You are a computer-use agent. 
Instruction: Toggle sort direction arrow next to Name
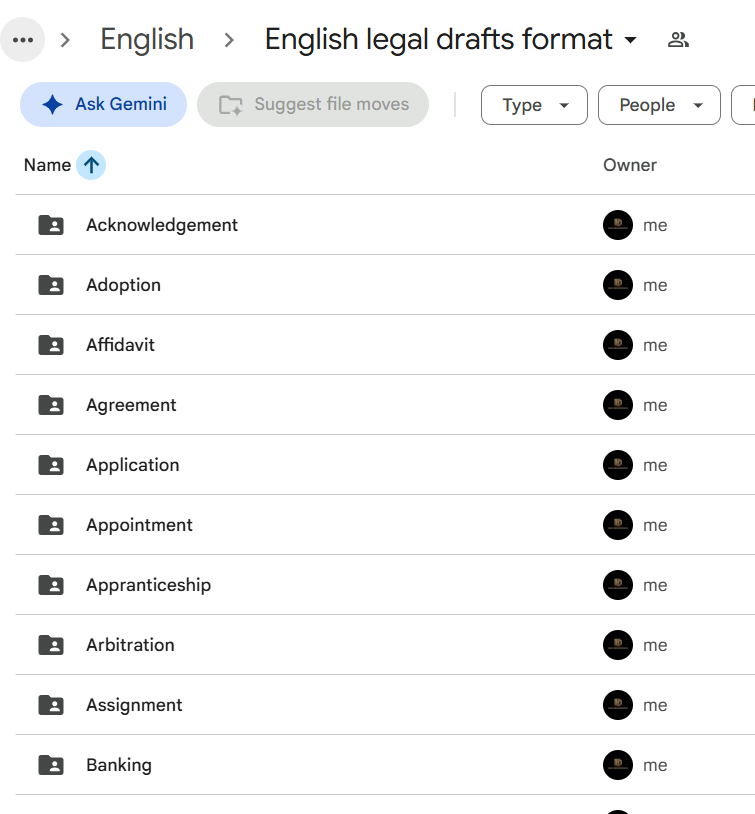coord(91,165)
